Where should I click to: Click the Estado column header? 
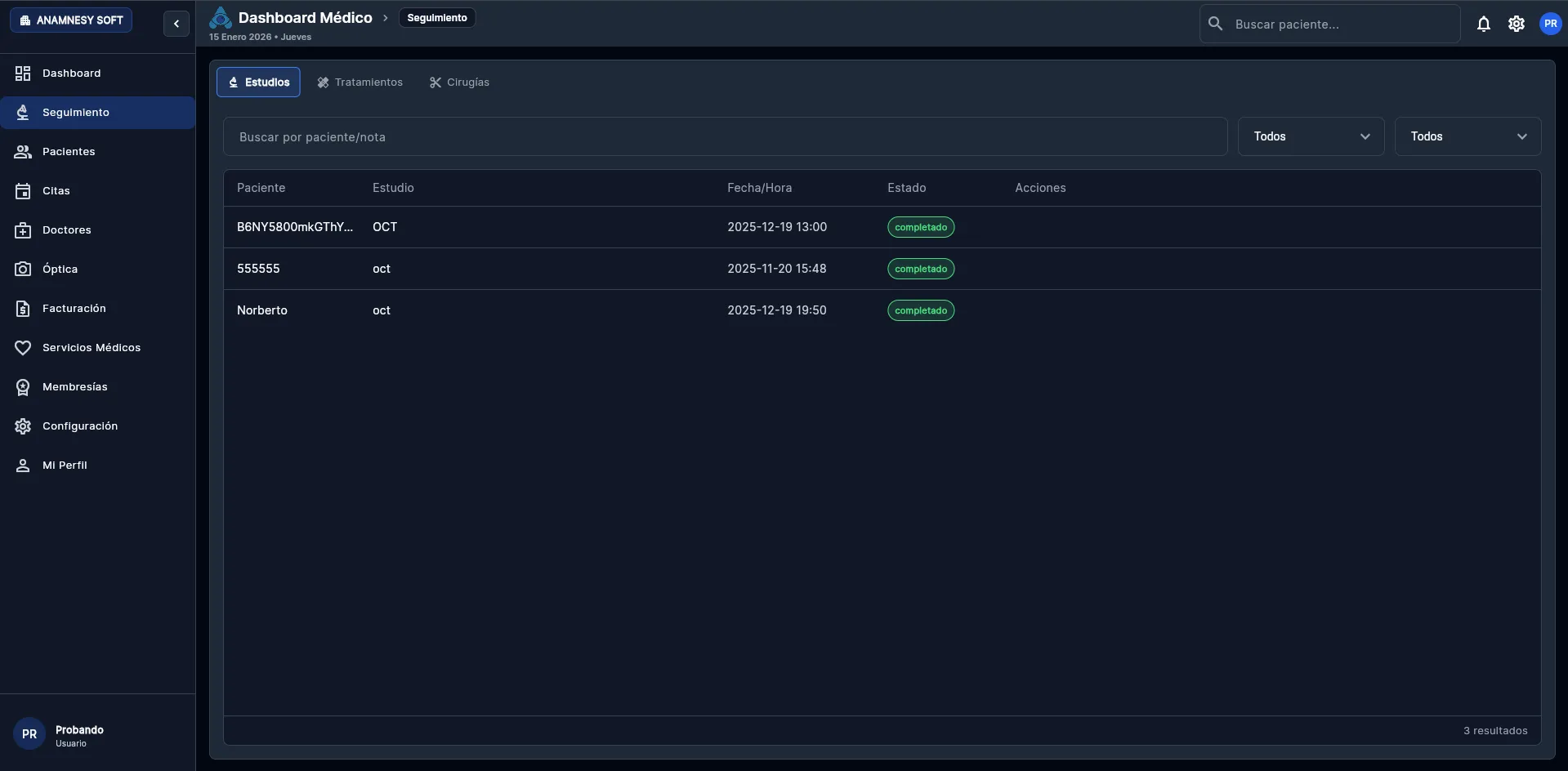(x=906, y=188)
